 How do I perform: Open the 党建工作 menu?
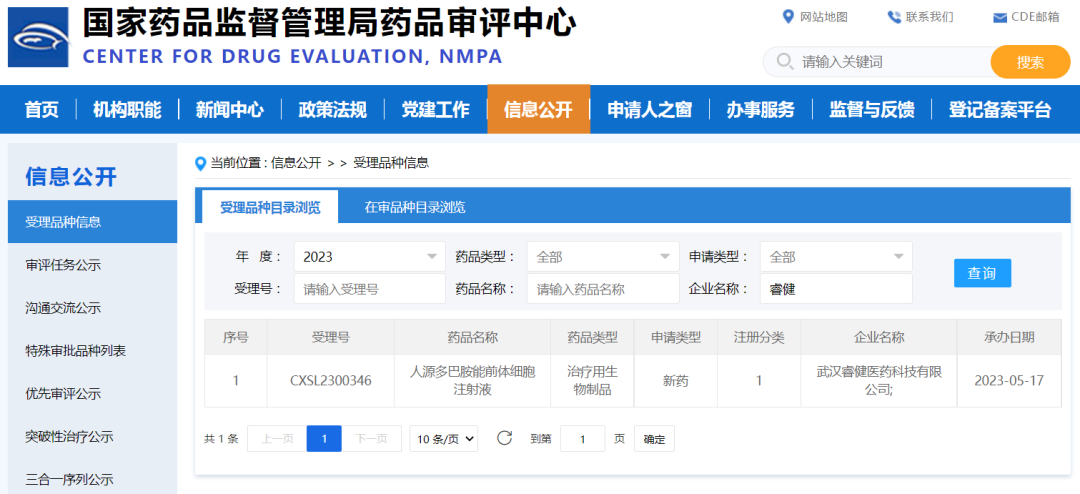pyautogui.click(x=435, y=110)
